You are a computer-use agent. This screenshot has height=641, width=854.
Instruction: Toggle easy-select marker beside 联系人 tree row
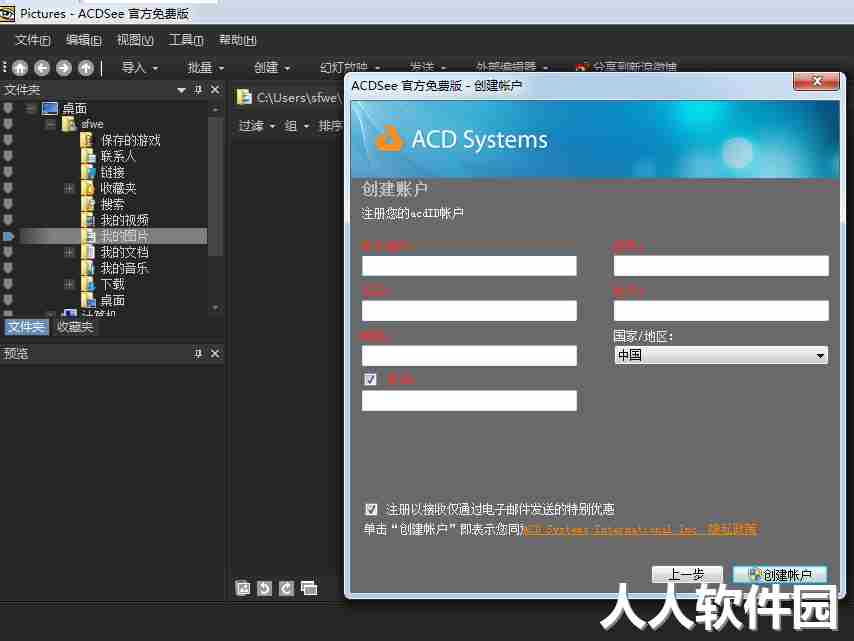(x=8, y=156)
